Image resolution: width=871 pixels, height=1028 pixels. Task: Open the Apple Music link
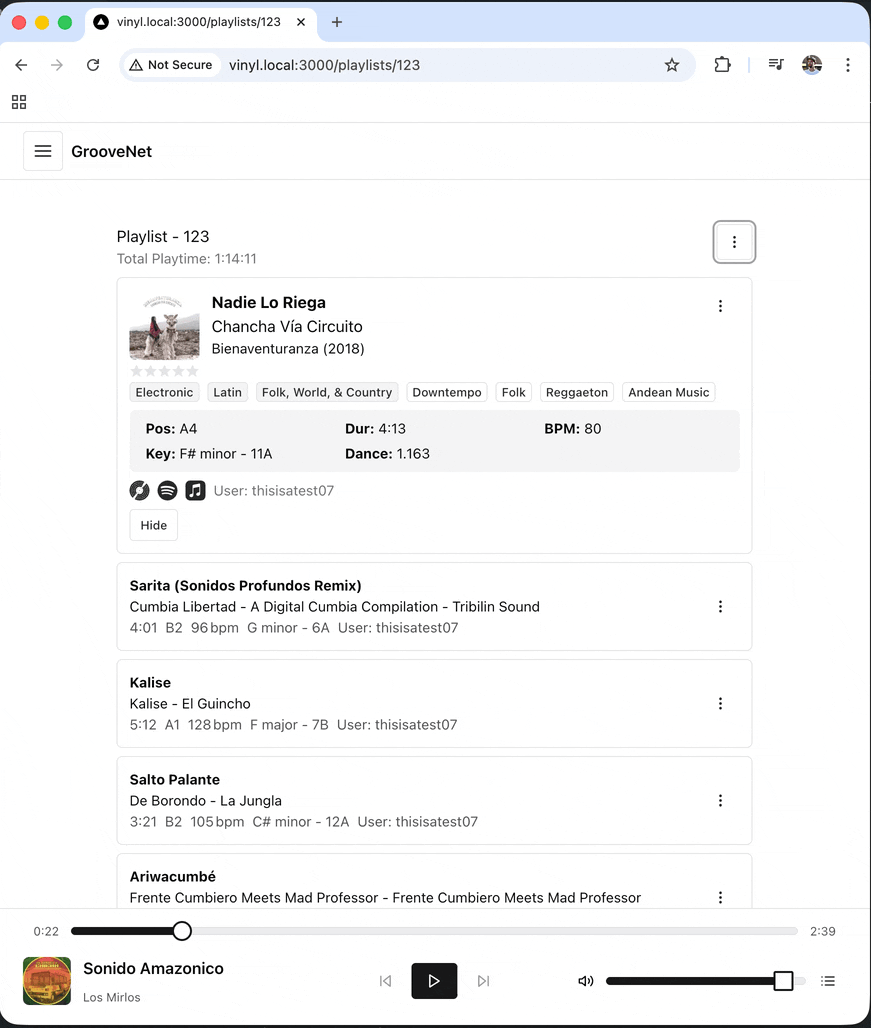(195, 490)
